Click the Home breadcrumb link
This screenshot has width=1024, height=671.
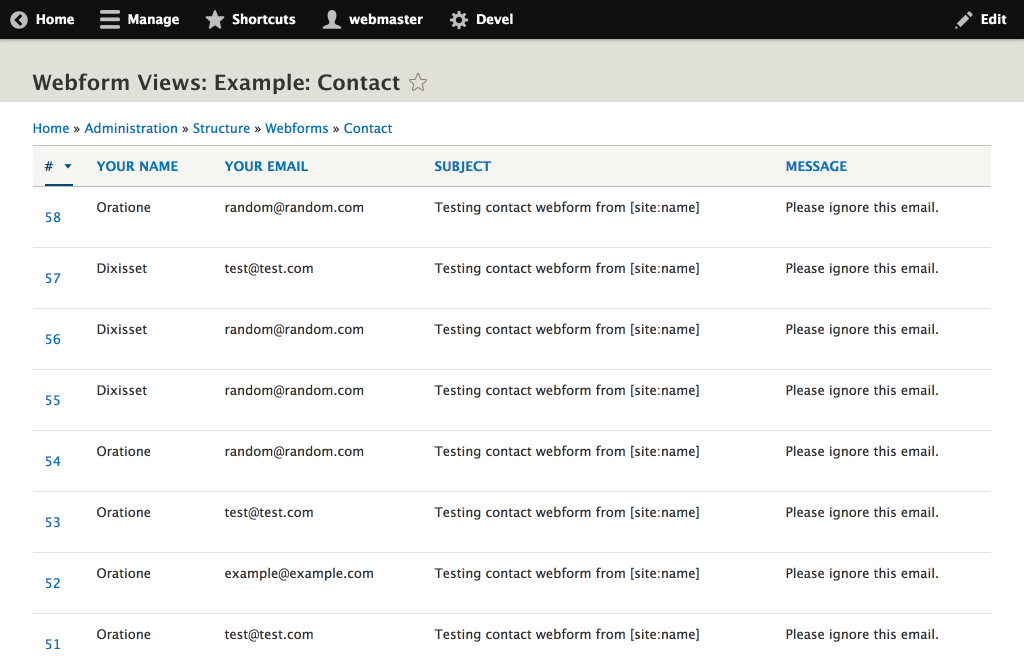coord(51,129)
